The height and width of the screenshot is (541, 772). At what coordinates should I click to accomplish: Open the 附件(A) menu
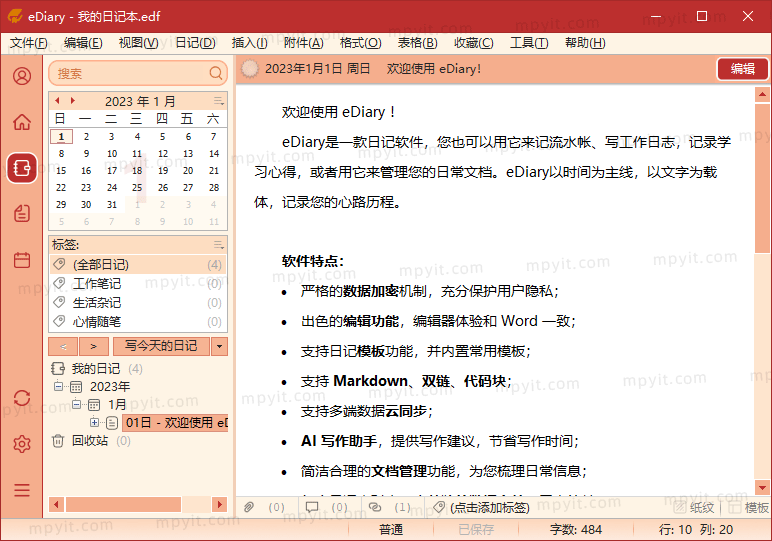[x=303, y=43]
